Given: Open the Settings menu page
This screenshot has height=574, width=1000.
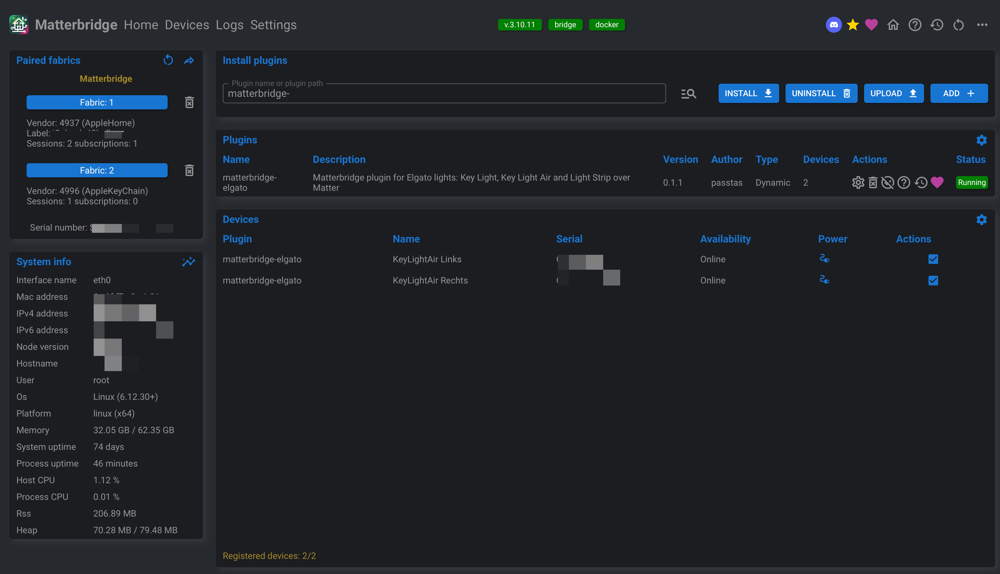Looking at the screenshot, I should (x=273, y=25).
